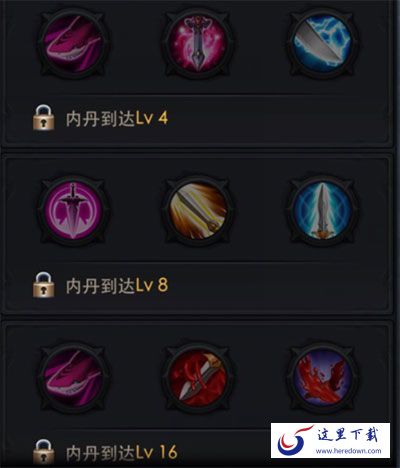Click the 内丹到达Lv 4 unlock requirement text

point(117,118)
